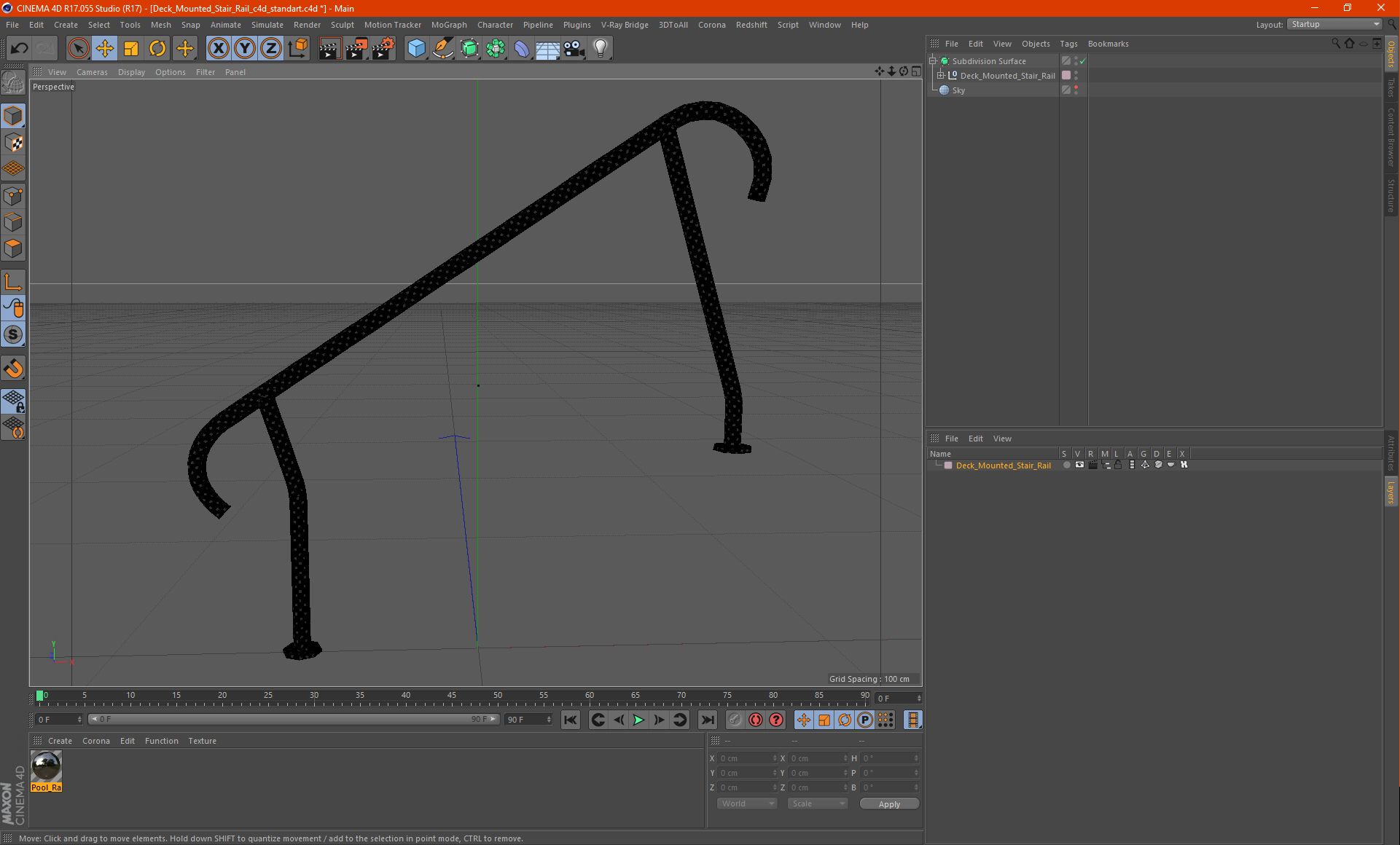Toggle Autokeying button
This screenshot has width=1400, height=845.
pos(756,720)
